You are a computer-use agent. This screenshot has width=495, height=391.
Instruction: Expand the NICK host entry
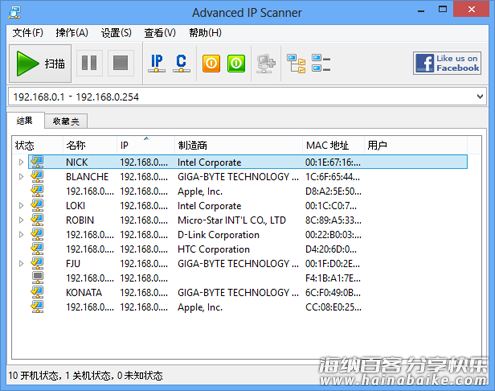(x=21, y=162)
